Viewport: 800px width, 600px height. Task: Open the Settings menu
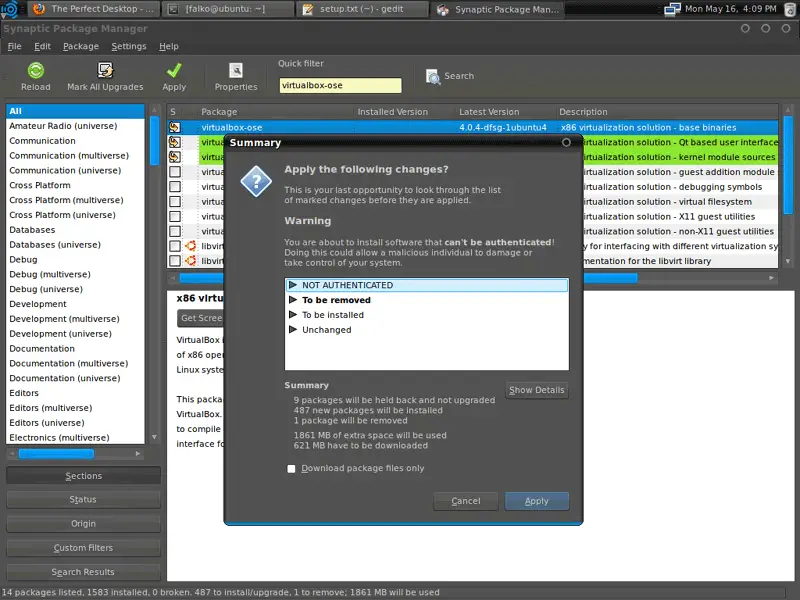point(129,46)
